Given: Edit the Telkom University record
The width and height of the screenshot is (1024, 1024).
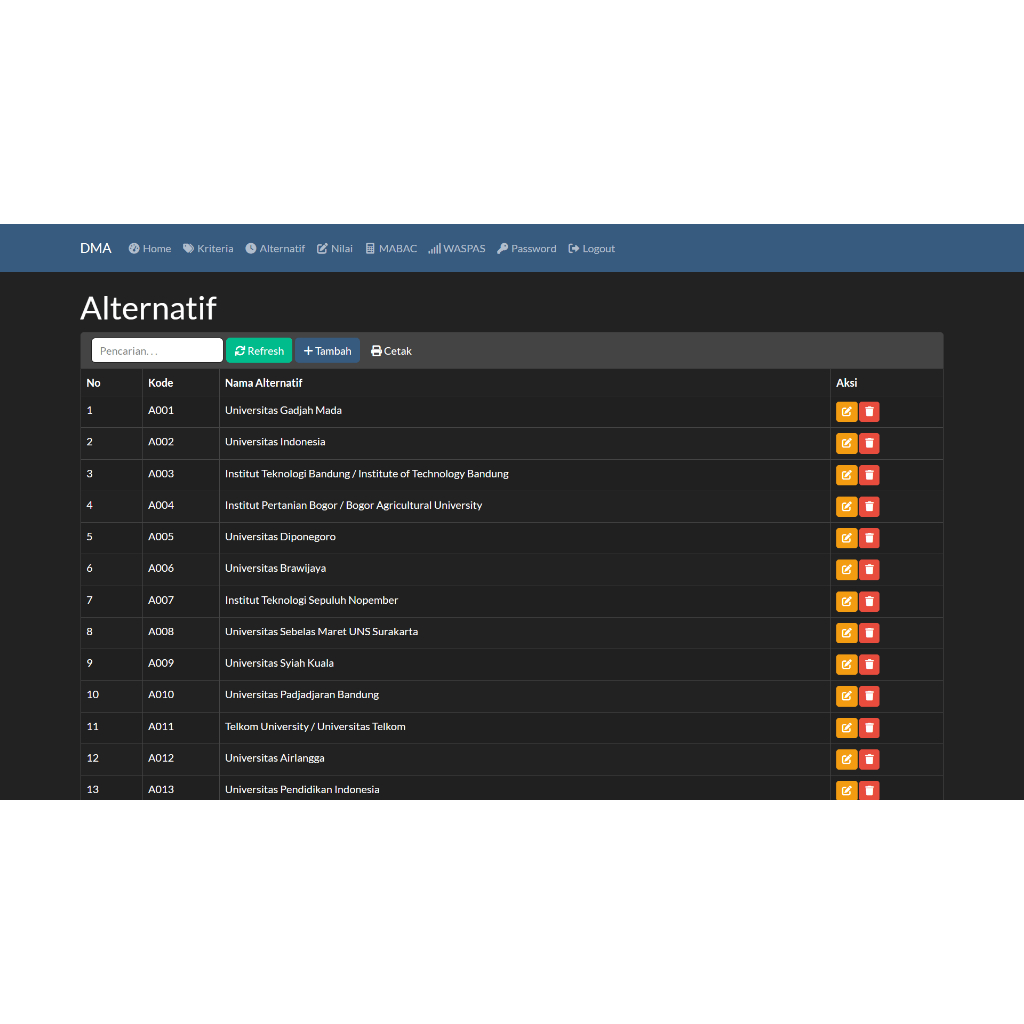Looking at the screenshot, I should tap(846, 727).
